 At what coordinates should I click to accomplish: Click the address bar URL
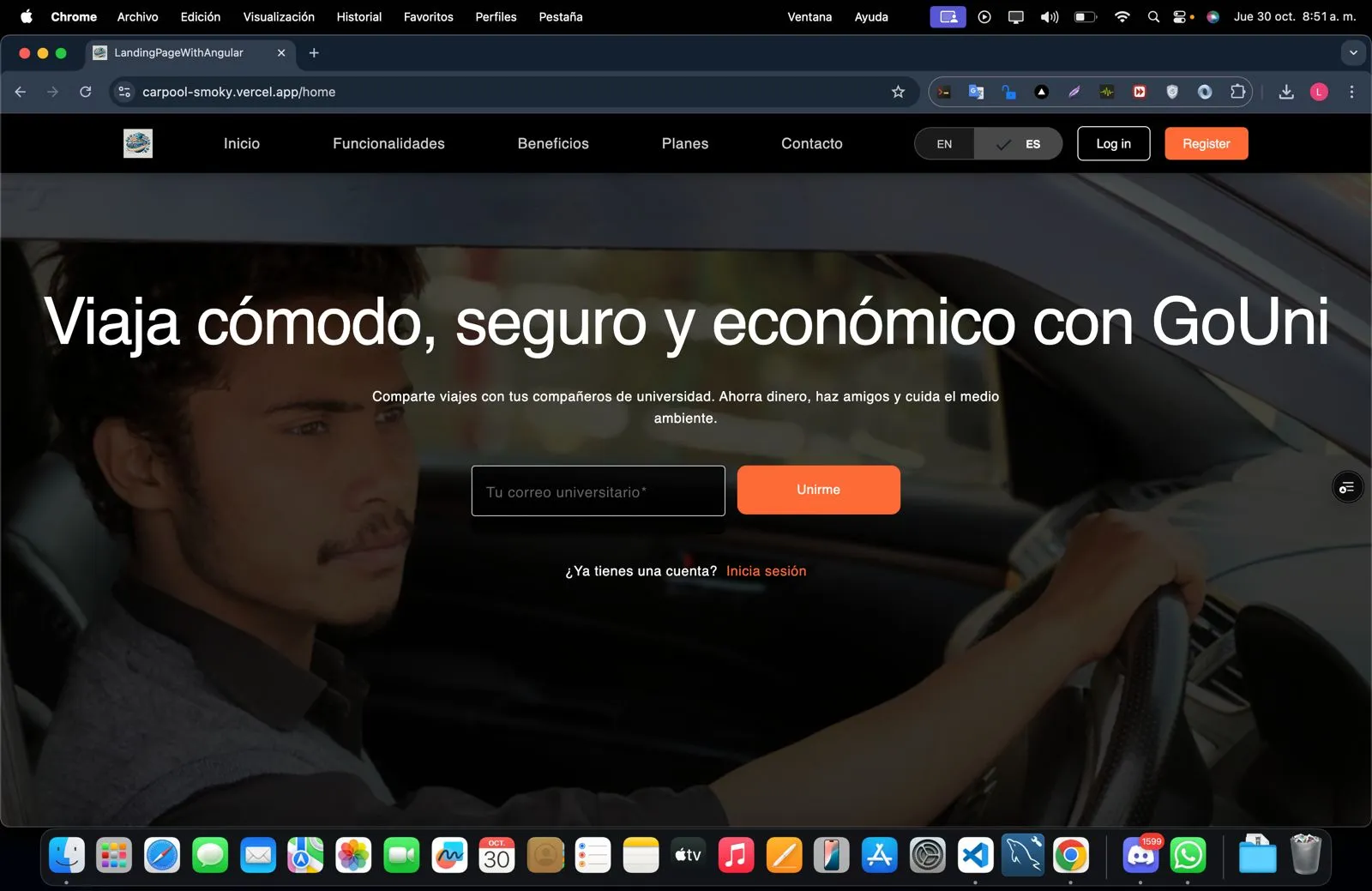[x=238, y=92]
